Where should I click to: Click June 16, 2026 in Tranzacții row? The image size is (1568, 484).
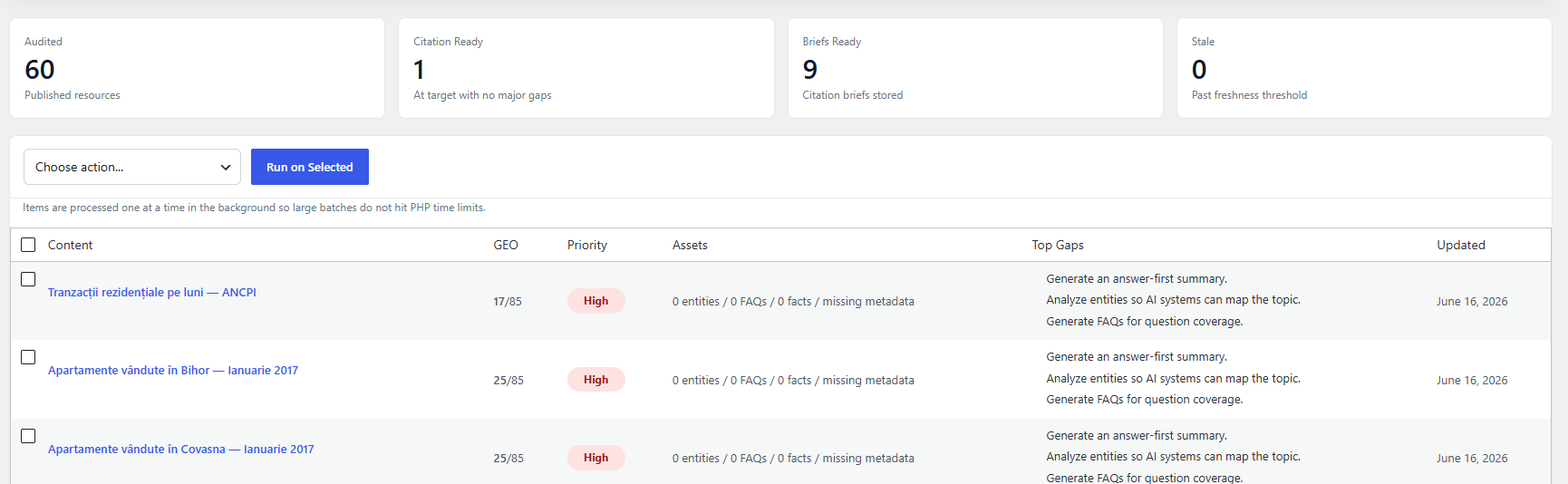click(1472, 302)
